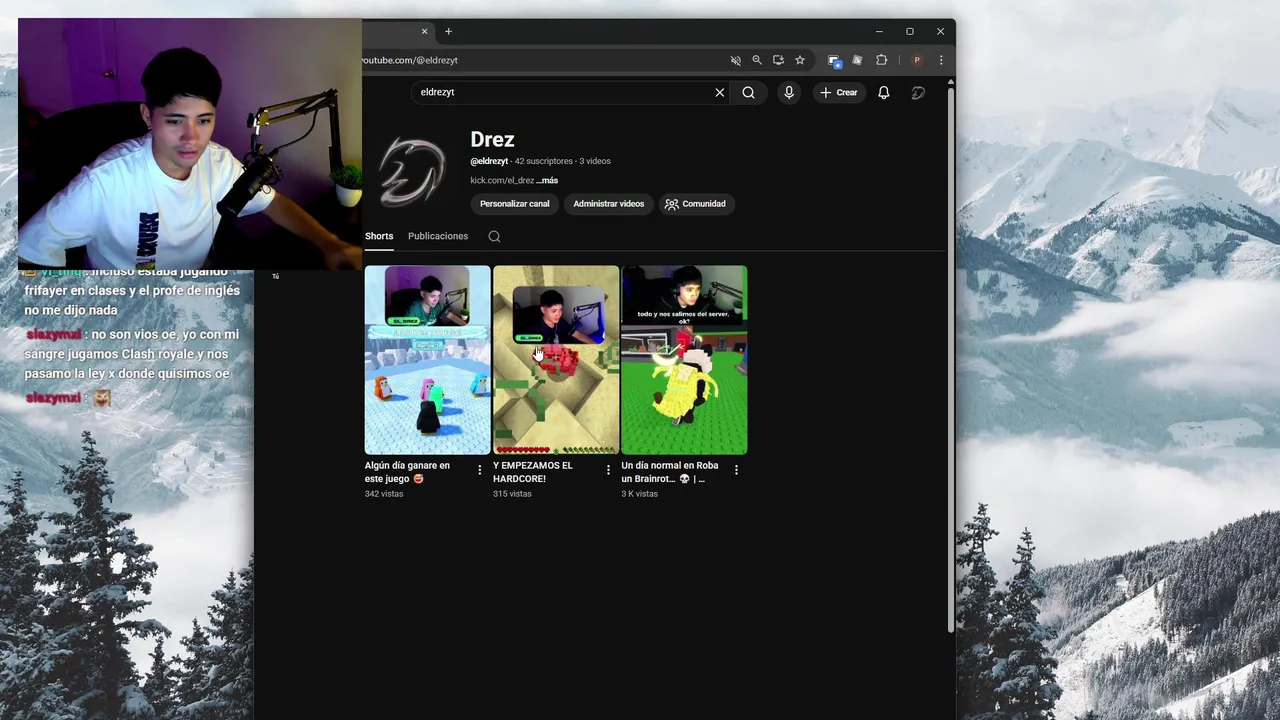Open a new browser tab
1280x720 pixels.
pos(448,31)
